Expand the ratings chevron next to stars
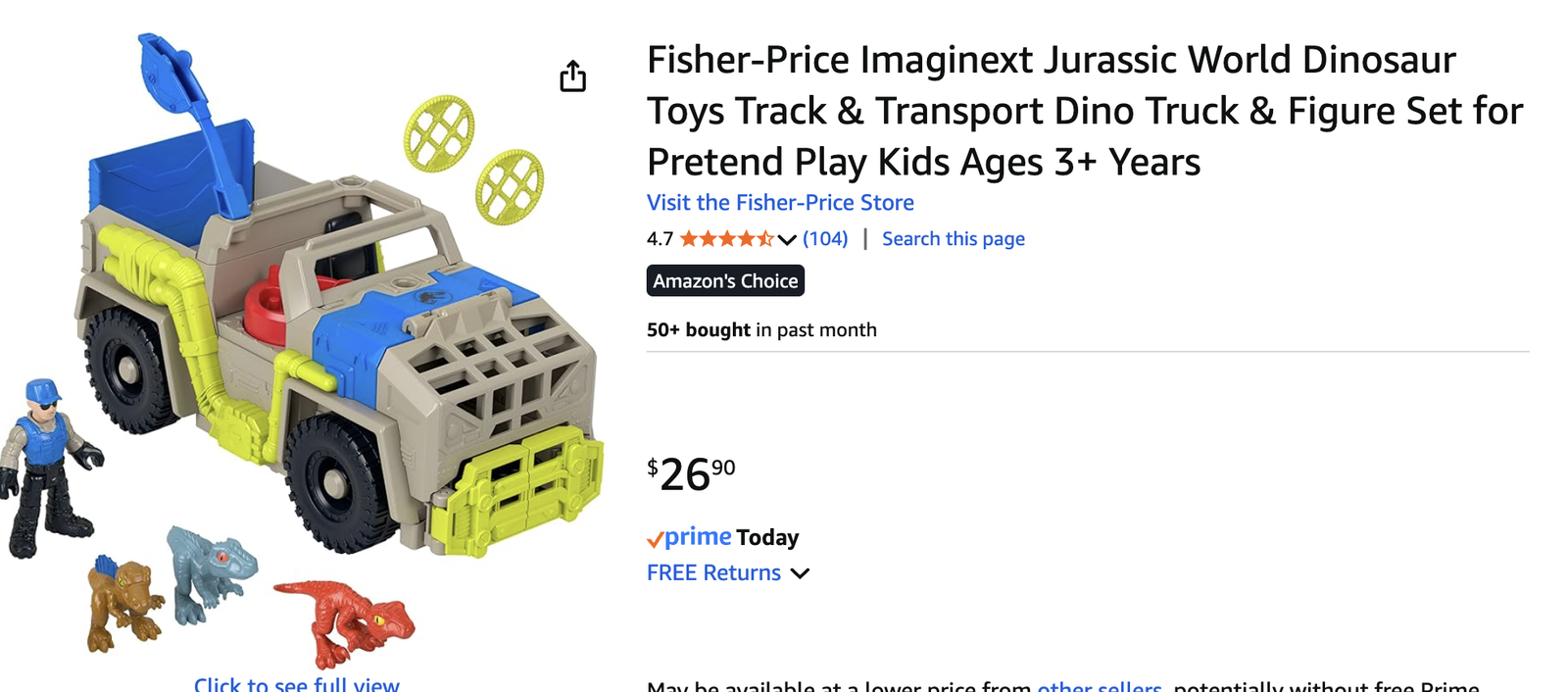 tap(787, 239)
